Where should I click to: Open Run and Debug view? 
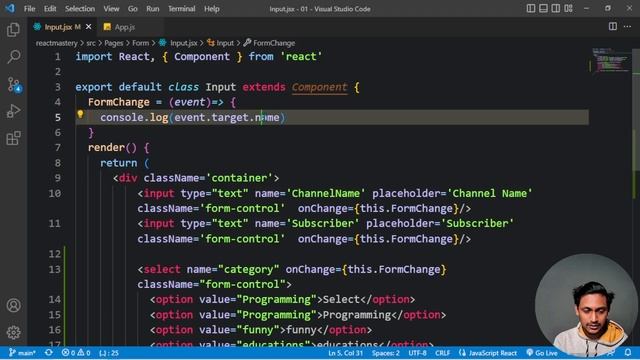pos(13,111)
